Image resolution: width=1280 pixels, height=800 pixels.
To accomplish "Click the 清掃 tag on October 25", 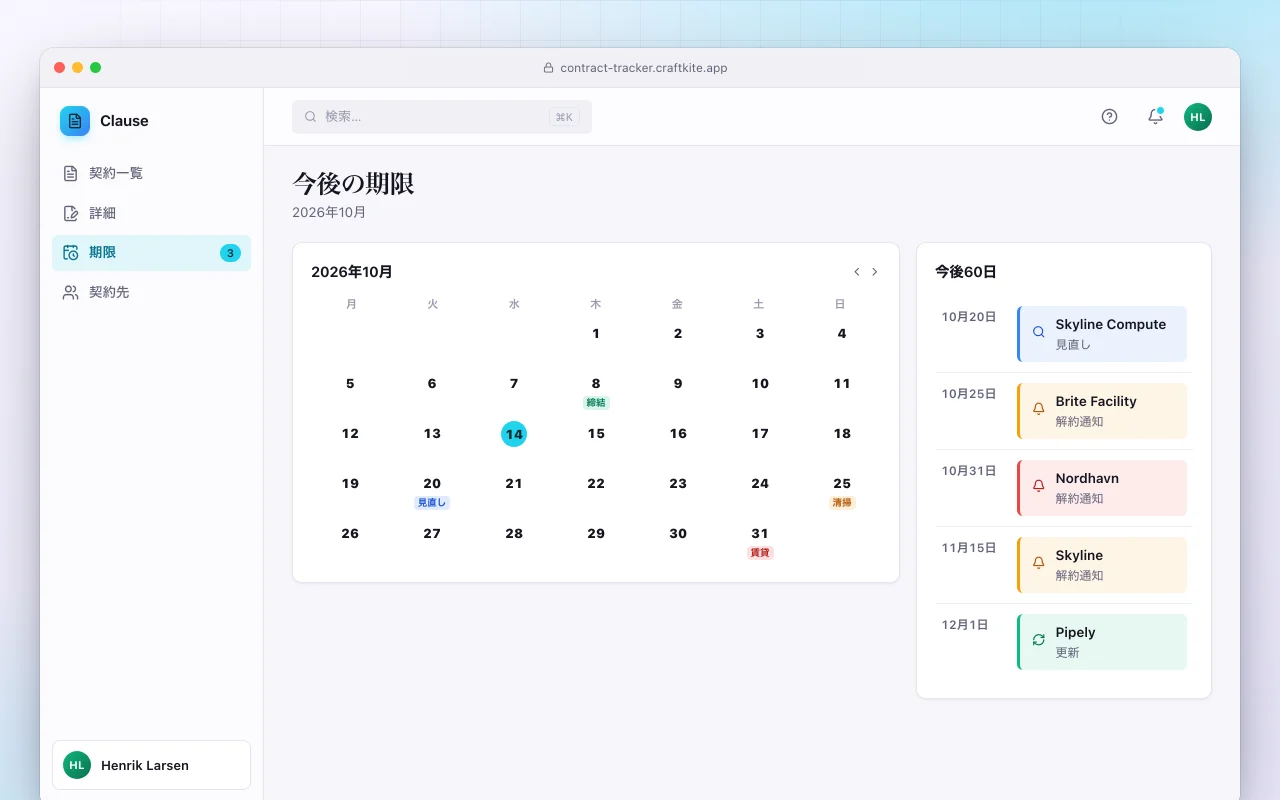I will (842, 503).
